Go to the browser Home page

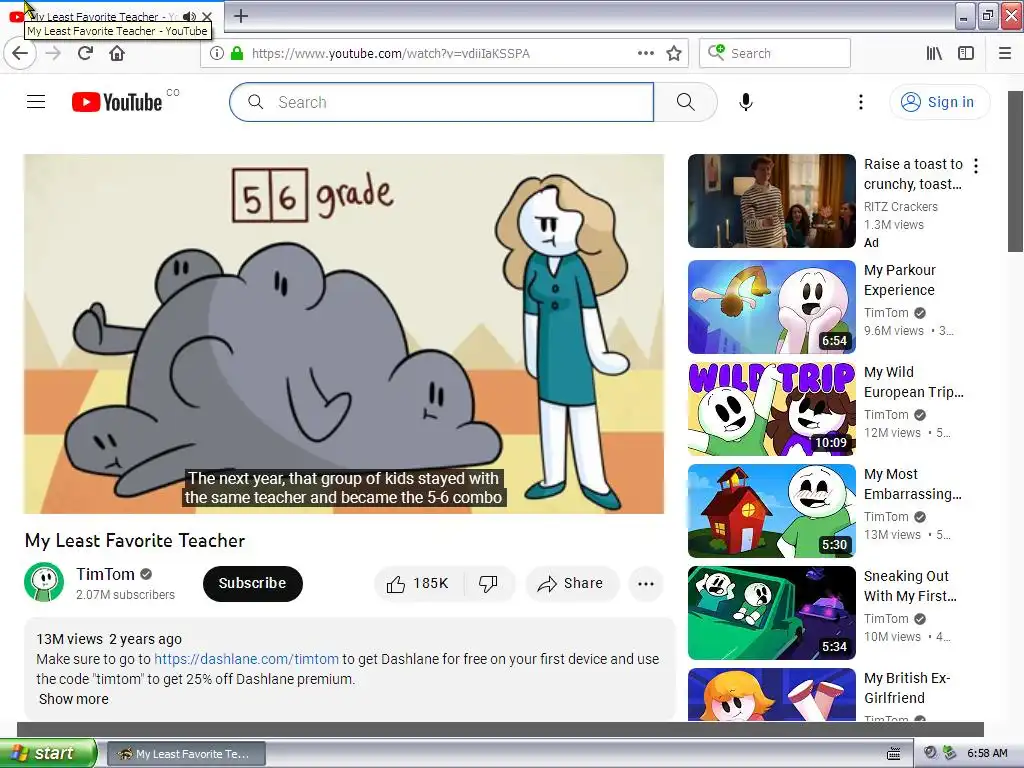pyautogui.click(x=117, y=54)
